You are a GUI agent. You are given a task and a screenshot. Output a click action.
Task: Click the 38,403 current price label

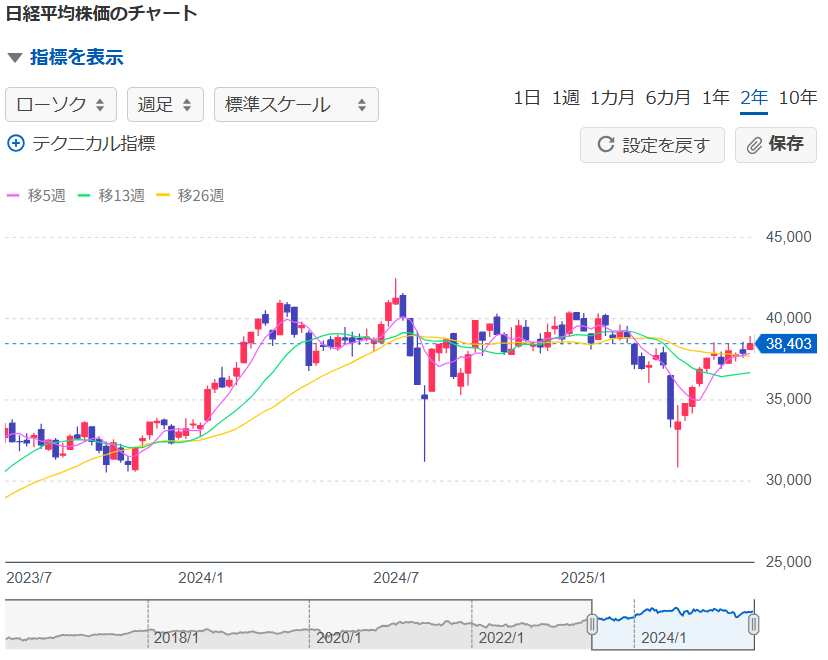(786, 344)
